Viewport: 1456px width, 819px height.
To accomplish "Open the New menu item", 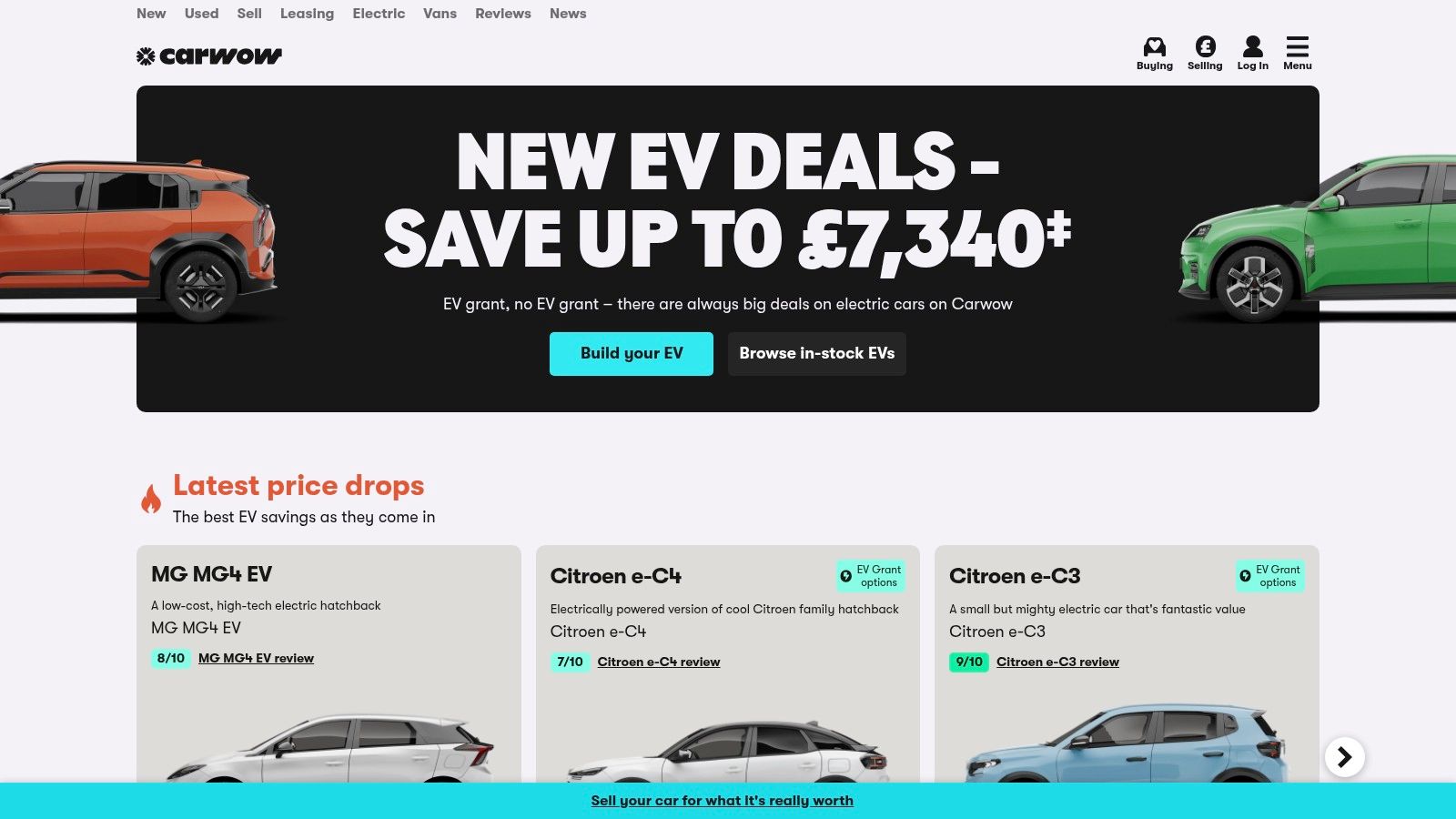I will pos(151,14).
